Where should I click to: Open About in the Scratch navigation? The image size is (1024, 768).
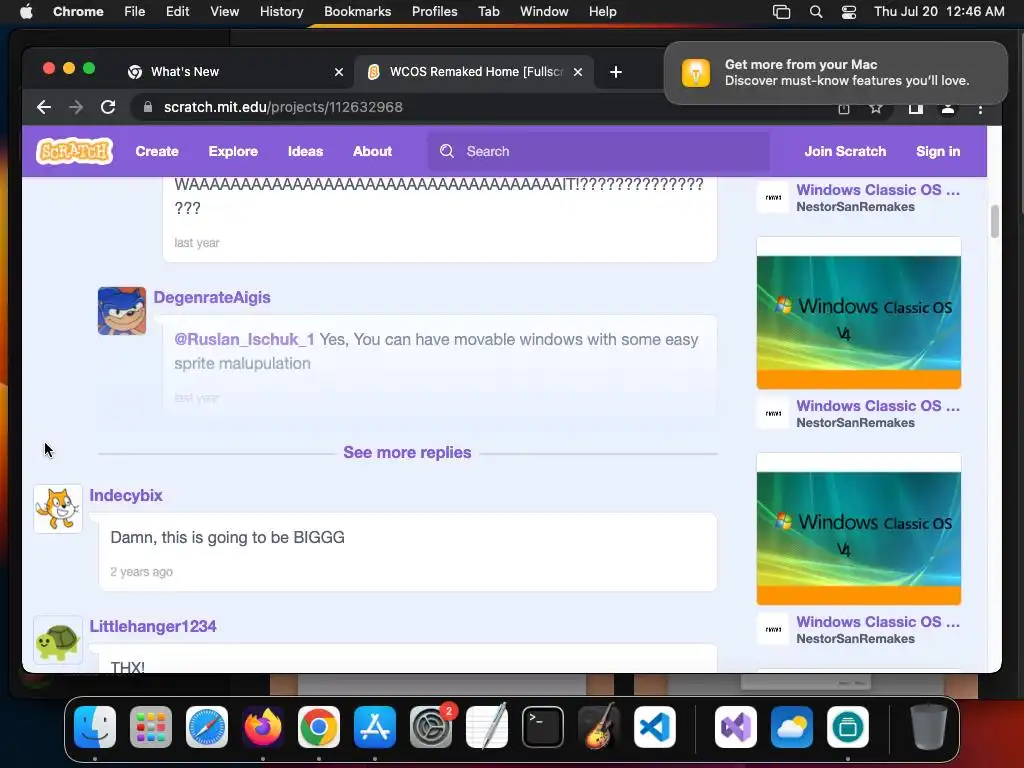[x=372, y=152]
